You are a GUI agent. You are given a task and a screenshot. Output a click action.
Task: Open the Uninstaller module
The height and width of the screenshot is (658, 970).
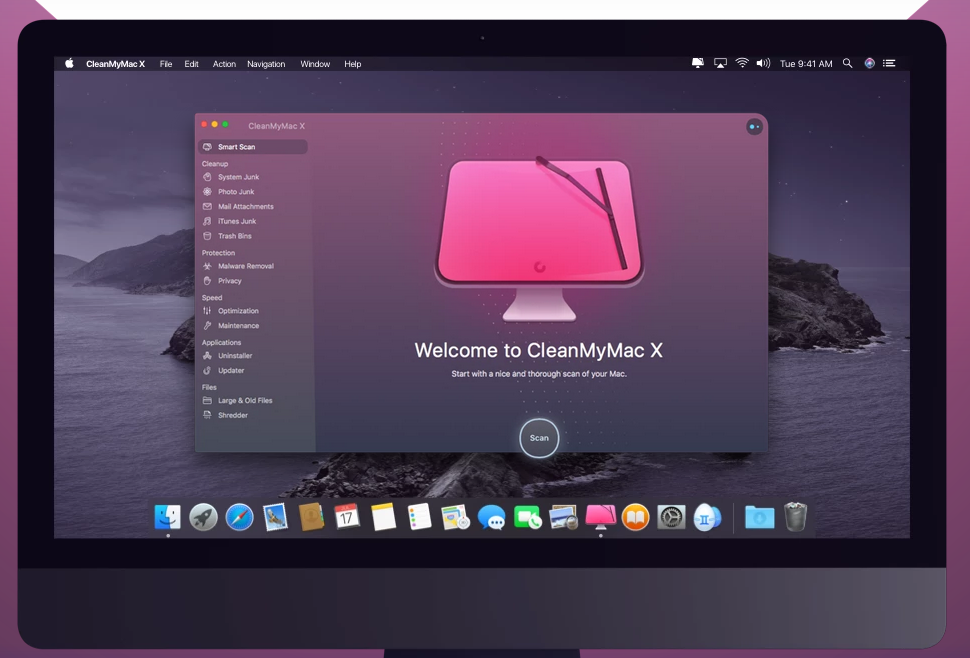click(x=235, y=356)
